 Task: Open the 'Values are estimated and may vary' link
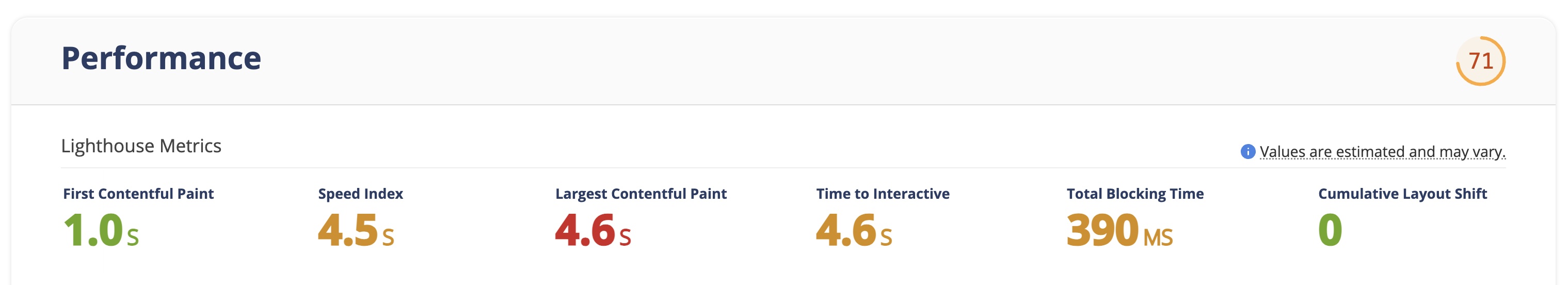pos(1382,152)
